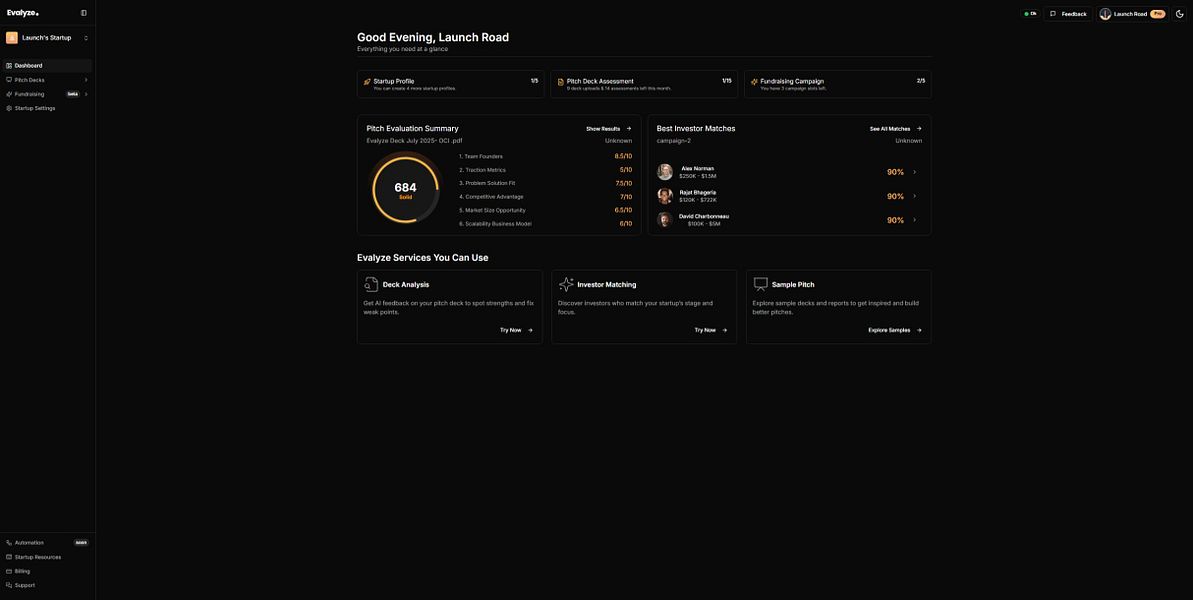The image size is (1193, 600).
Task: Click the Investor Matching sparkle icon
Action: click(566, 284)
